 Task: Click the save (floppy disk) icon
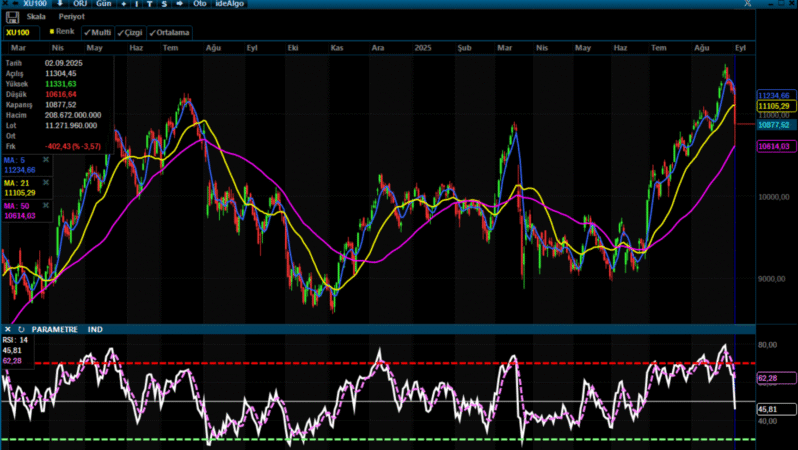tap(12, 17)
